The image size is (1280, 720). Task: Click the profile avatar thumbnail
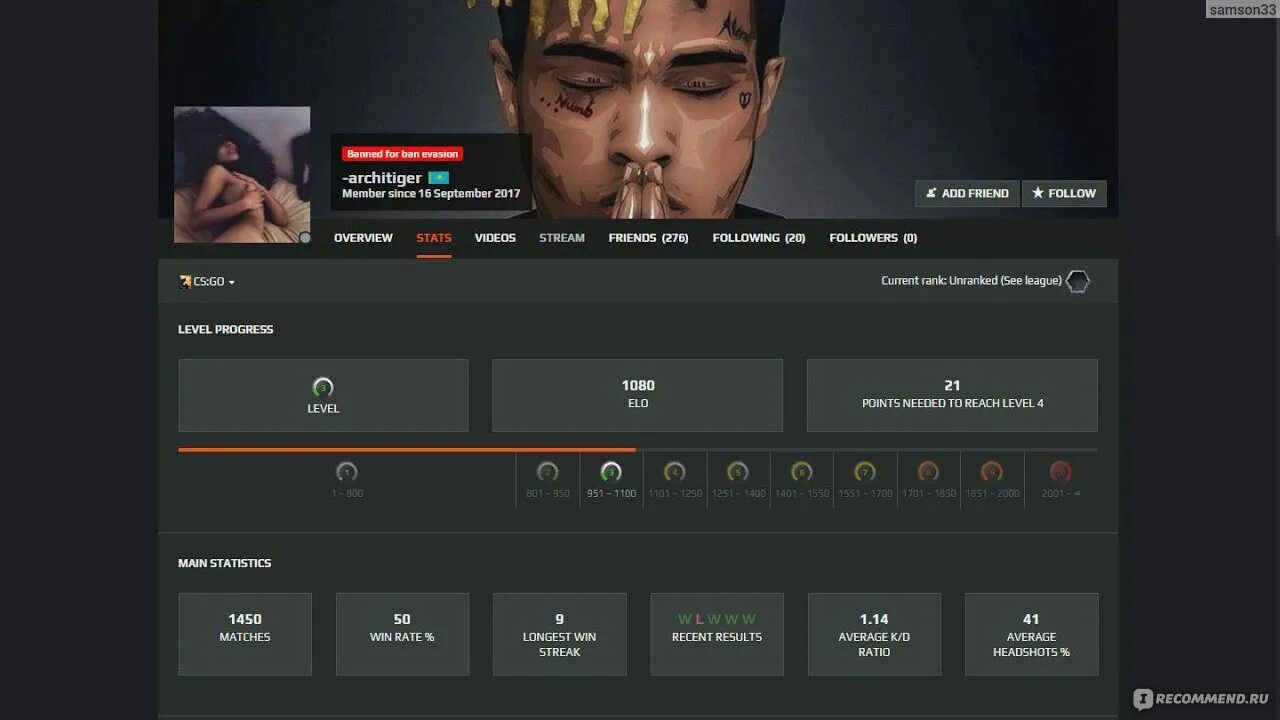pyautogui.click(x=242, y=174)
